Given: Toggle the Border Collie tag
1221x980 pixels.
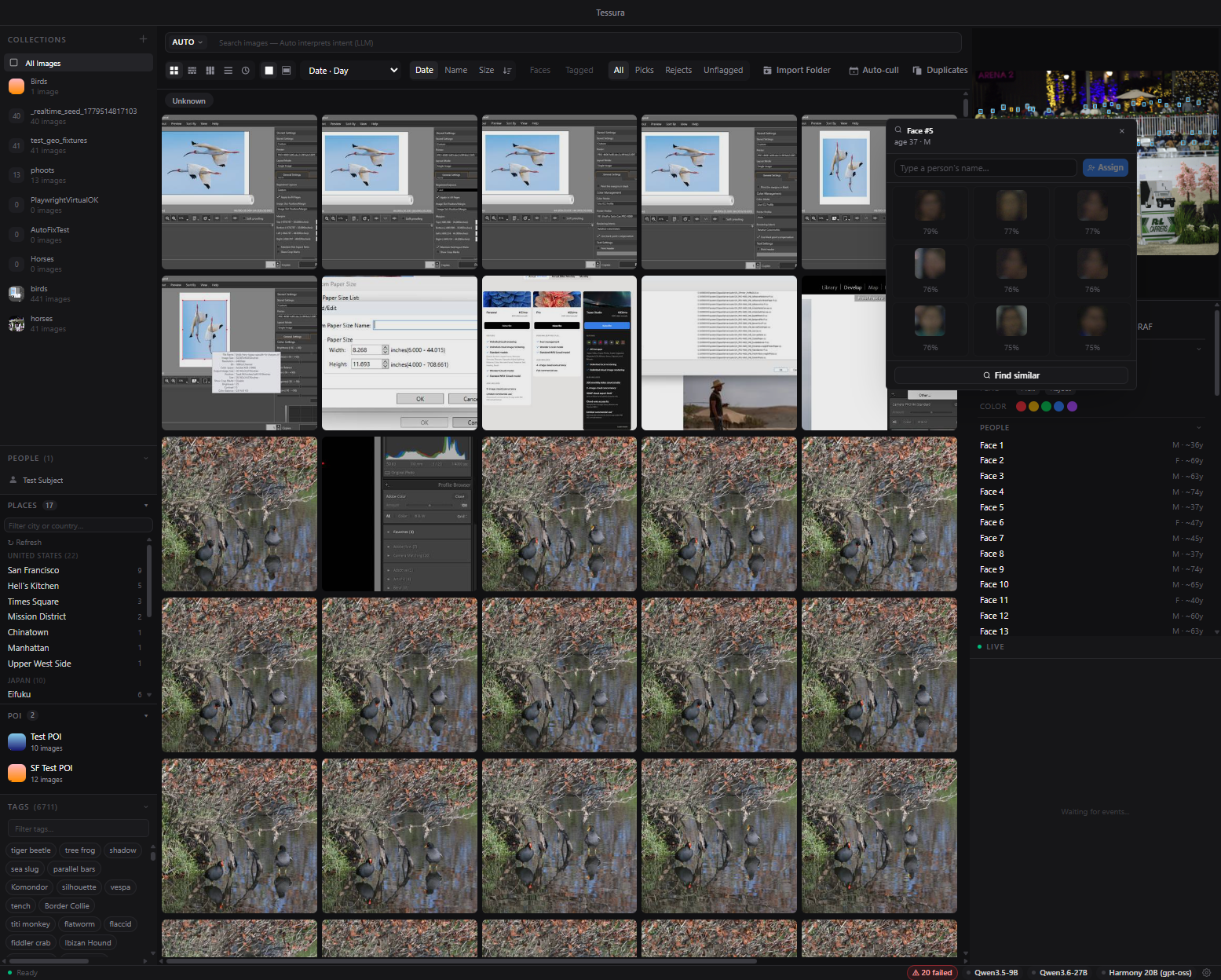Looking at the screenshot, I should tap(67, 906).
